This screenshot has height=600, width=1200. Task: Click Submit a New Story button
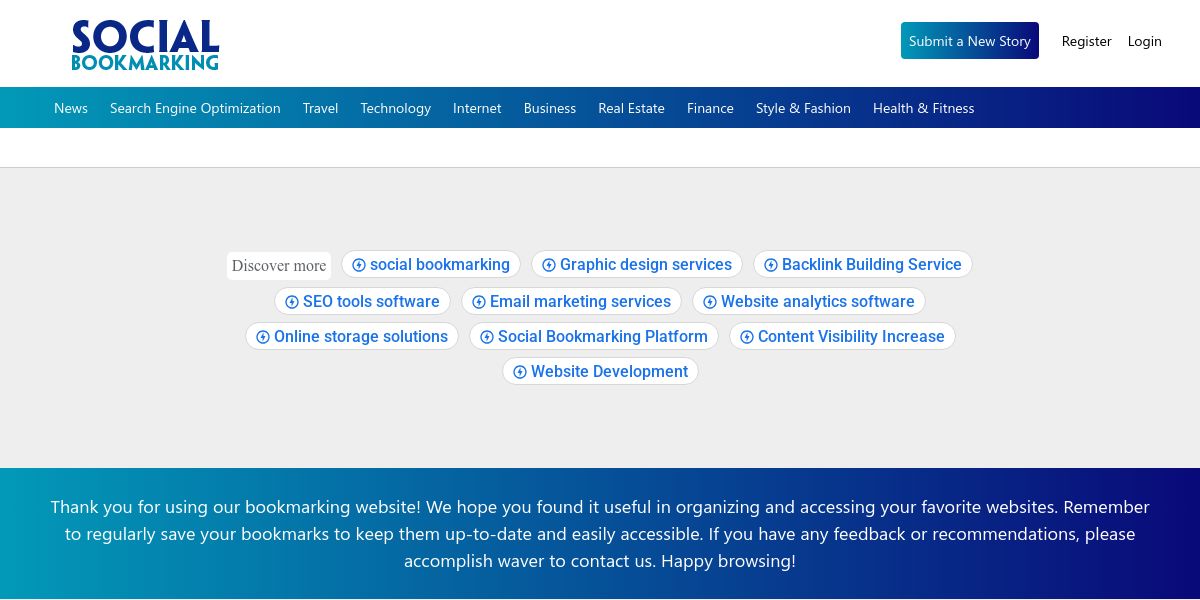tap(970, 41)
